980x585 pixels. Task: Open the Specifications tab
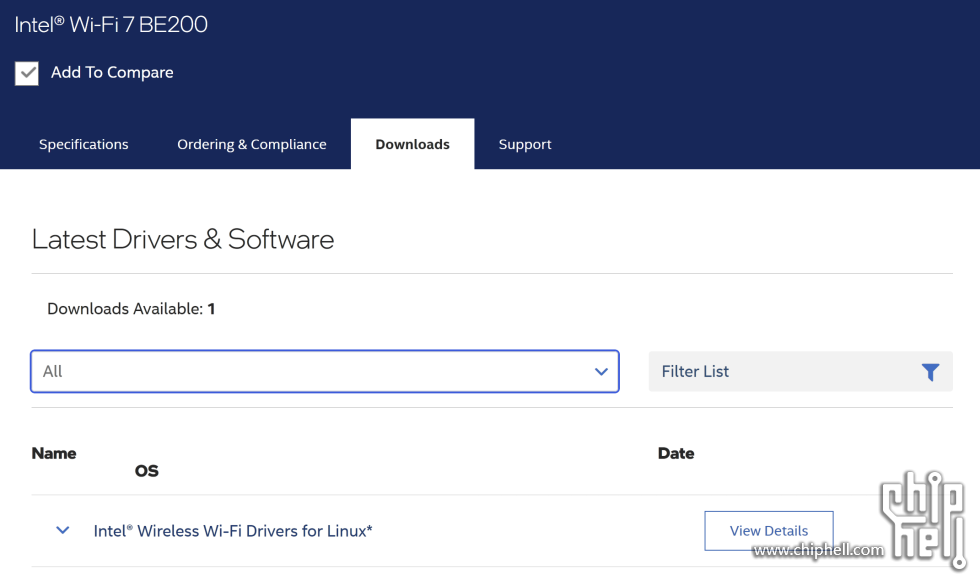tap(84, 144)
